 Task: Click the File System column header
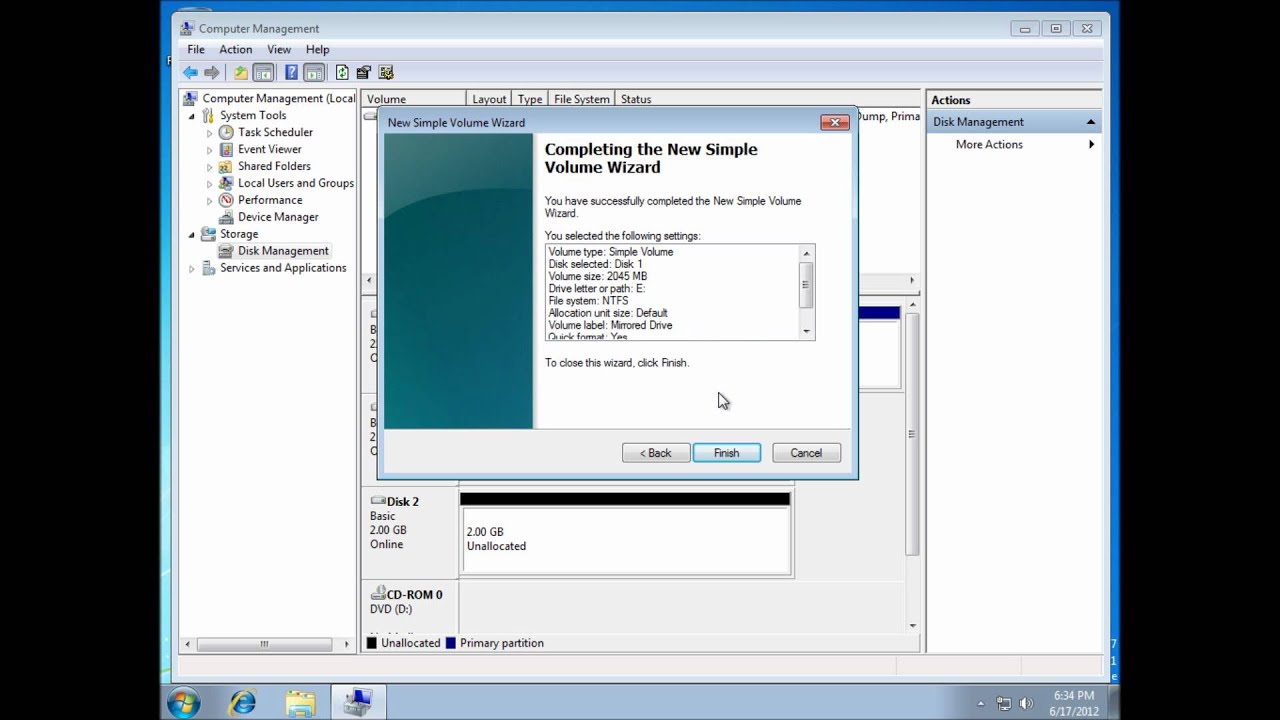582,99
